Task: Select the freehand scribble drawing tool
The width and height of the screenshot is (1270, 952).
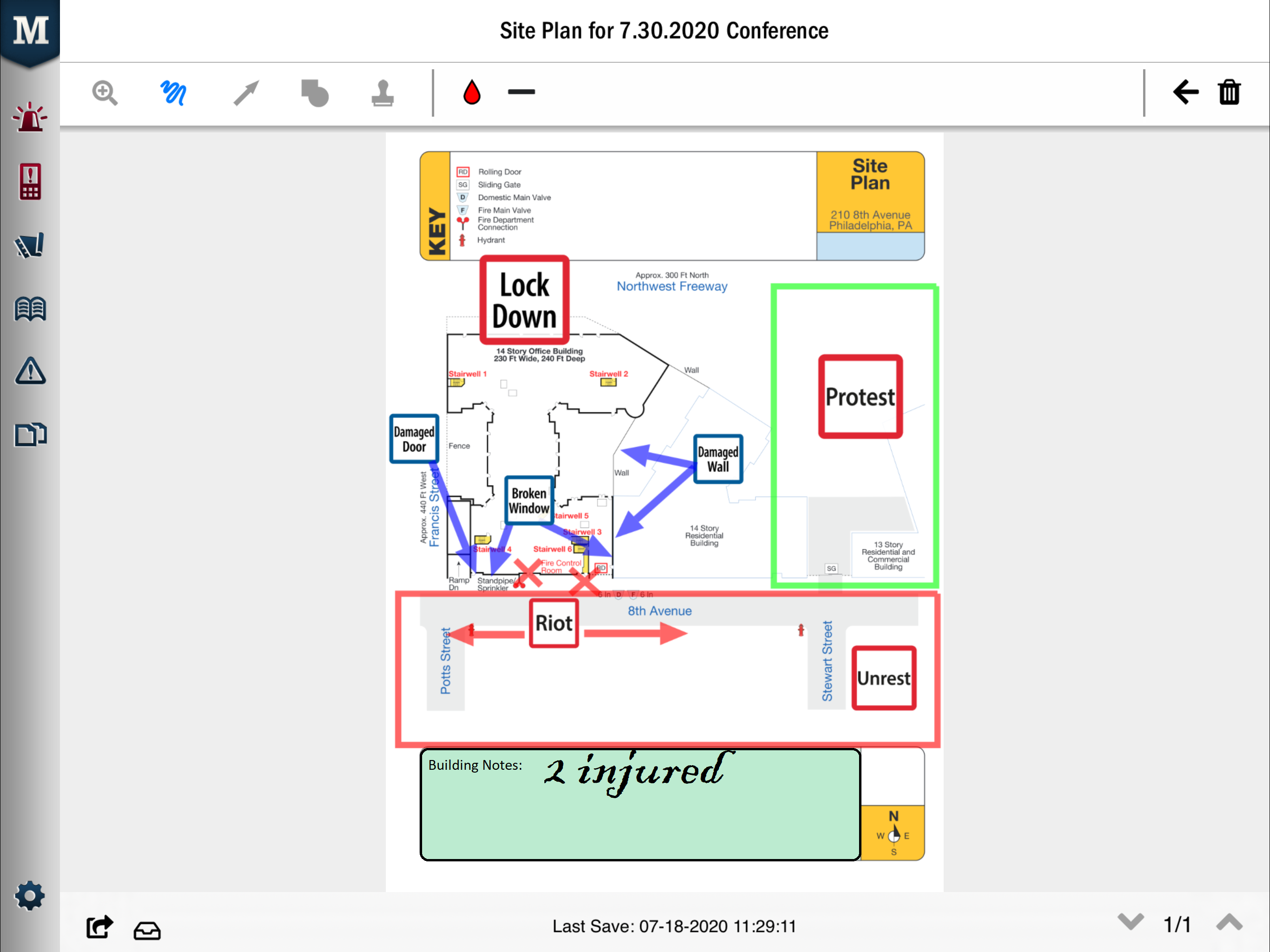Action: (x=173, y=93)
